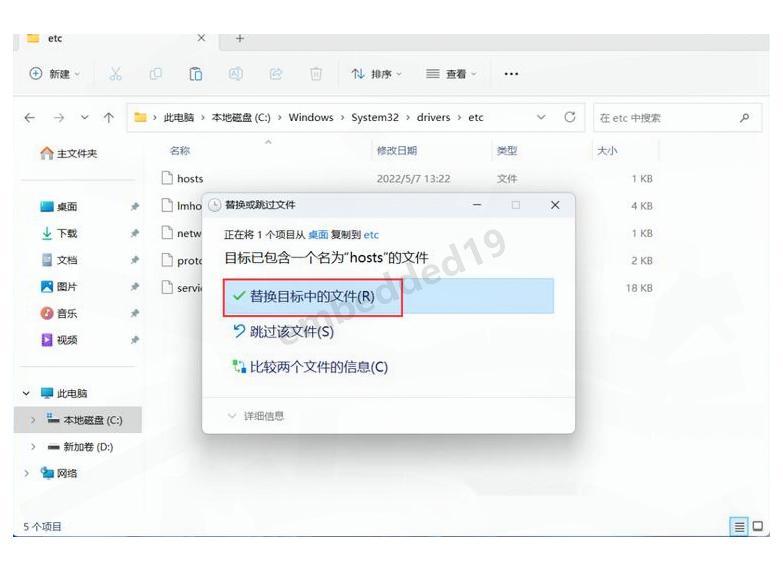The width and height of the screenshot is (783, 572).
Task: Open the recent locations chevron
Action: [x=84, y=117]
